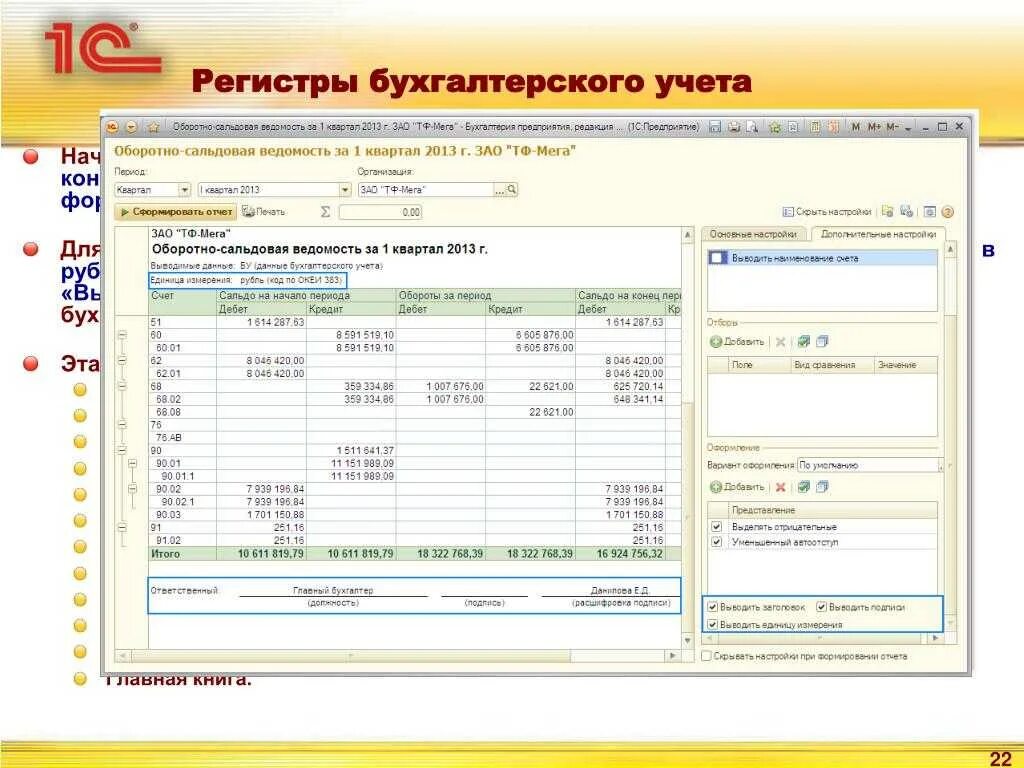The image size is (1024, 768).
Task: Select the Итого row label
Action: click(x=165, y=554)
